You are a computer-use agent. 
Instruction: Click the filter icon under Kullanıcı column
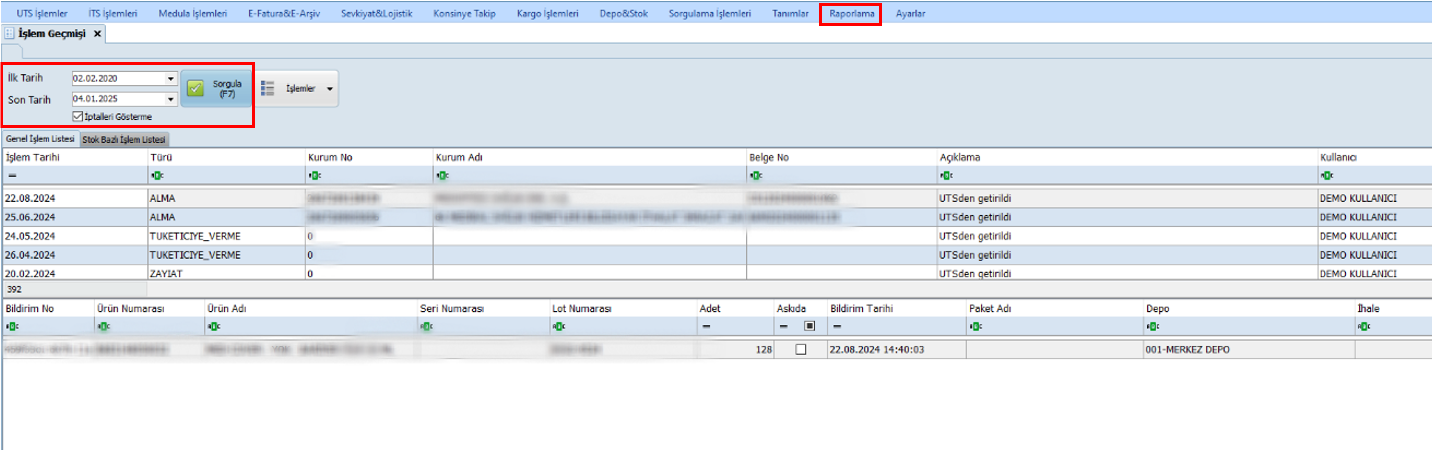[x=1326, y=175]
